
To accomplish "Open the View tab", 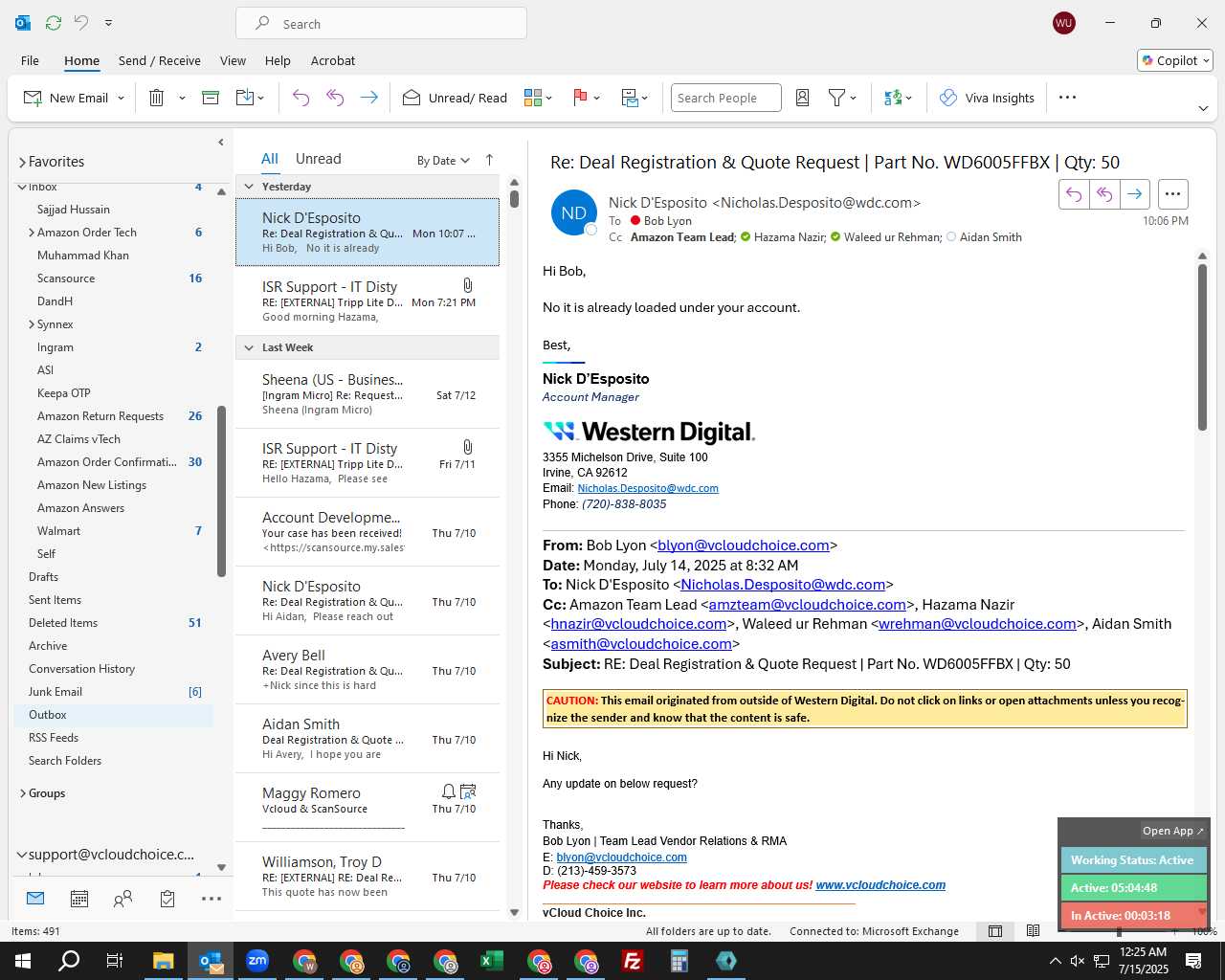I will tap(233, 60).
